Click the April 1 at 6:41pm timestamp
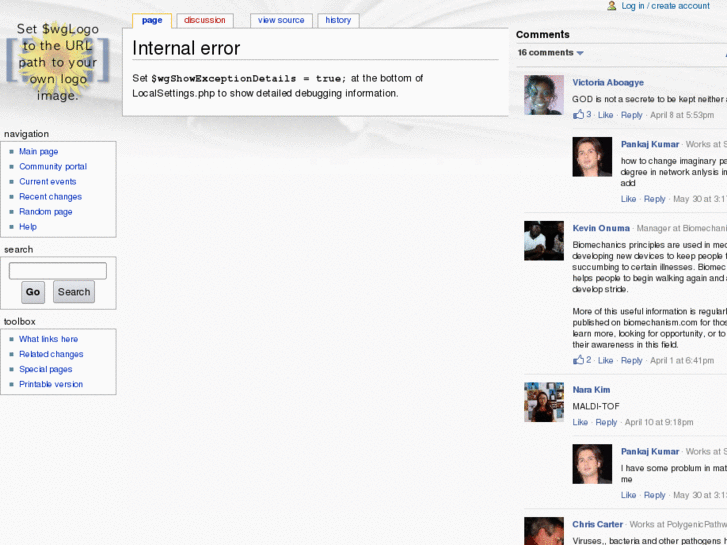The image size is (727, 545). coord(682,360)
